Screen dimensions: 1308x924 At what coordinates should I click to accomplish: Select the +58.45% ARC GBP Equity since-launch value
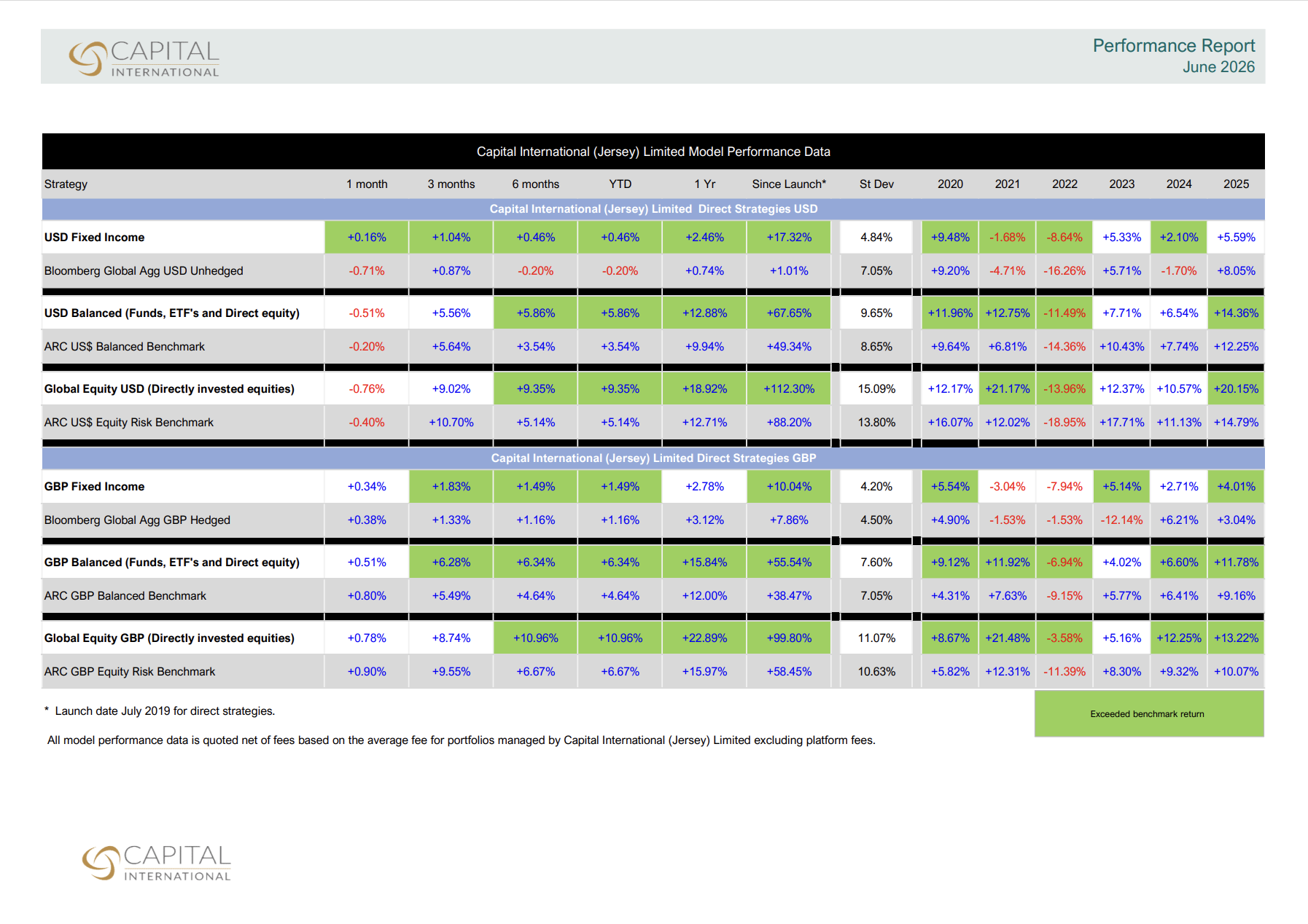pos(789,672)
